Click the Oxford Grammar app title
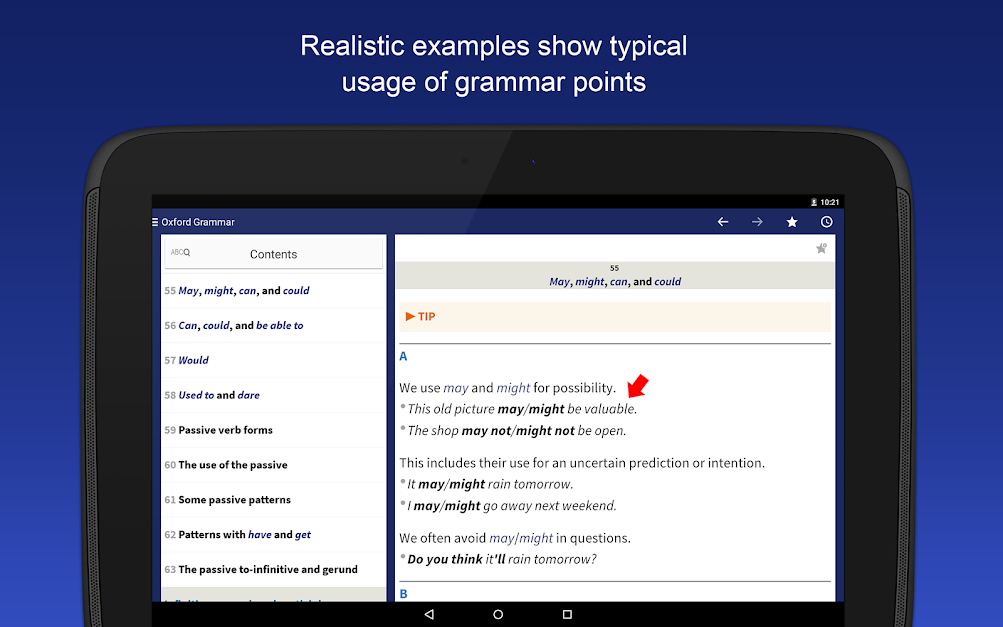The height and width of the screenshot is (627, 1003). [198, 222]
